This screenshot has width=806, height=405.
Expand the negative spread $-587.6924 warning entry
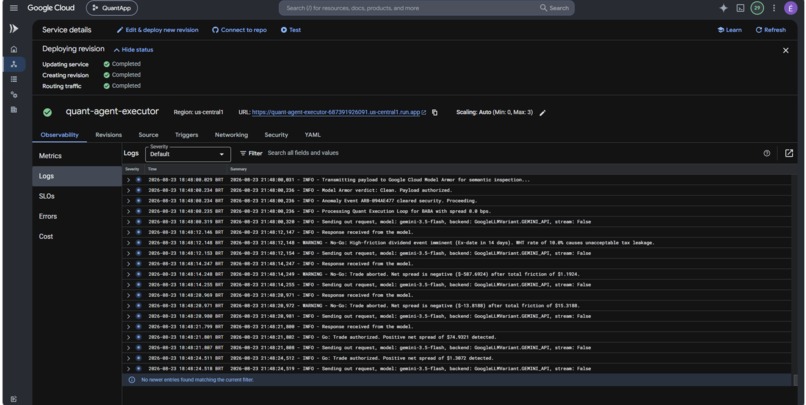click(x=129, y=274)
